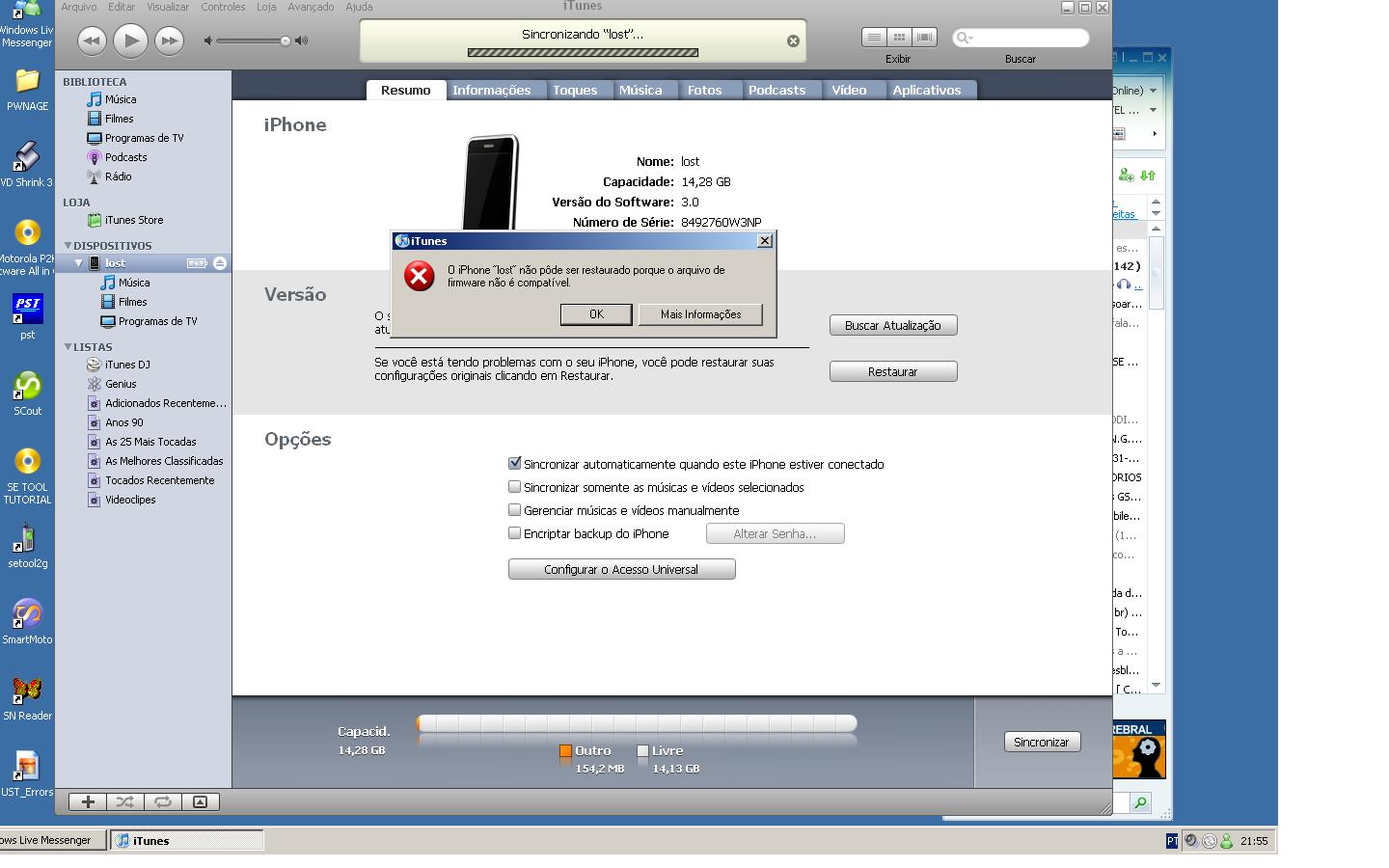1389x868 pixels.
Task: Cancel sync with the X icon
Action: pos(793,41)
